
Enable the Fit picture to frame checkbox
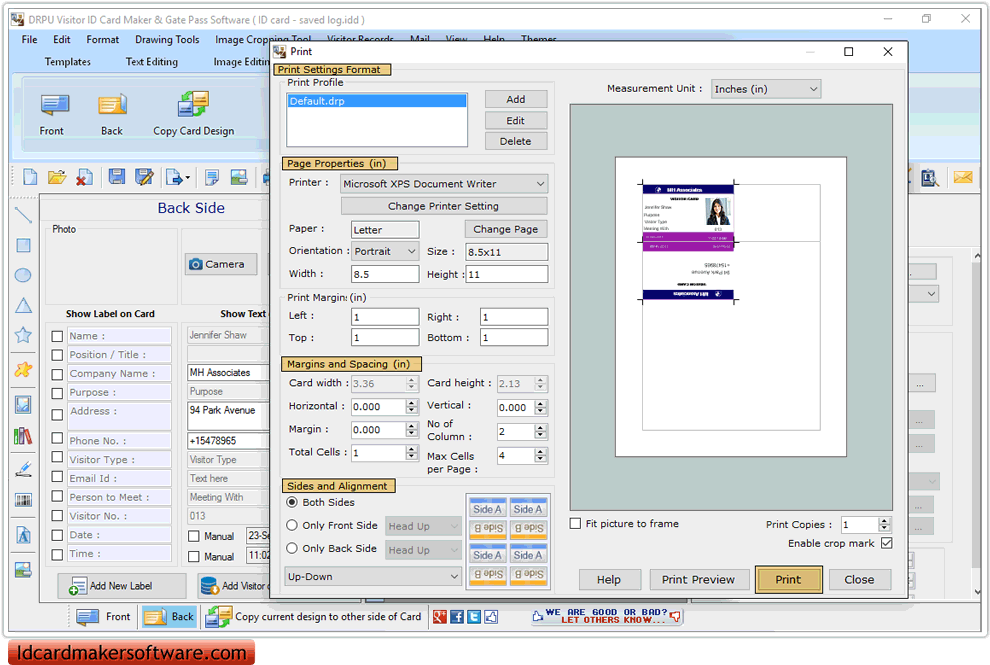(x=575, y=524)
